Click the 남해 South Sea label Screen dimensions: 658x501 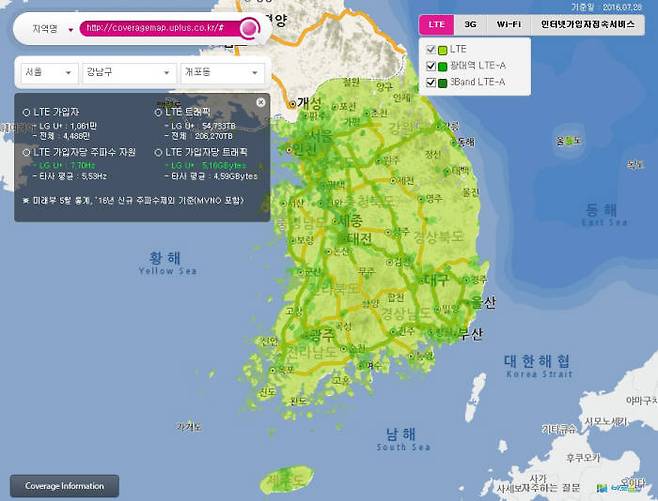(403, 439)
